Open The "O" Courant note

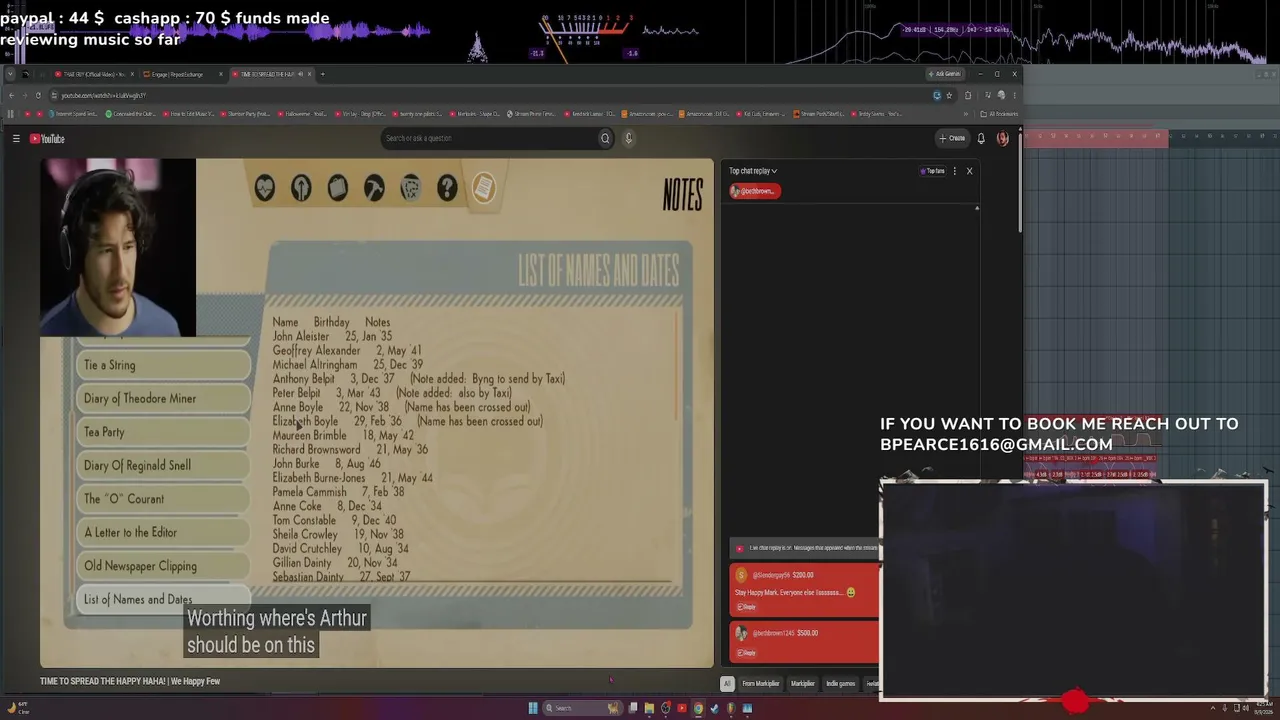point(163,499)
